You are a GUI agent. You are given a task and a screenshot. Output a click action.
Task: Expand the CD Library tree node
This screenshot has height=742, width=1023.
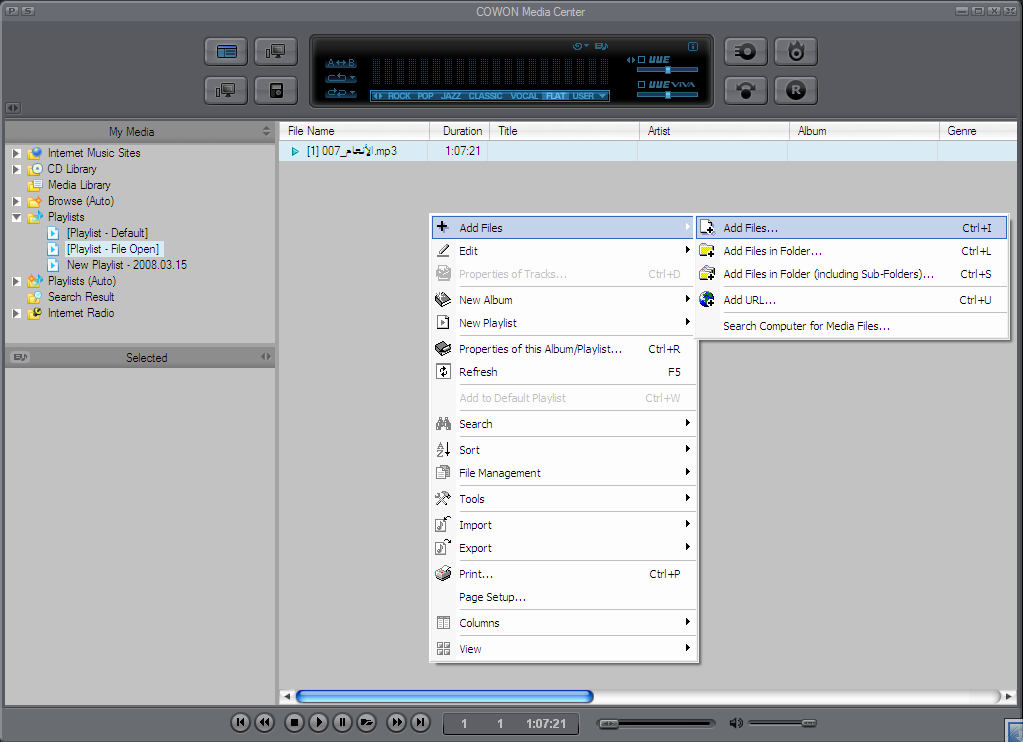pyautogui.click(x=16, y=169)
